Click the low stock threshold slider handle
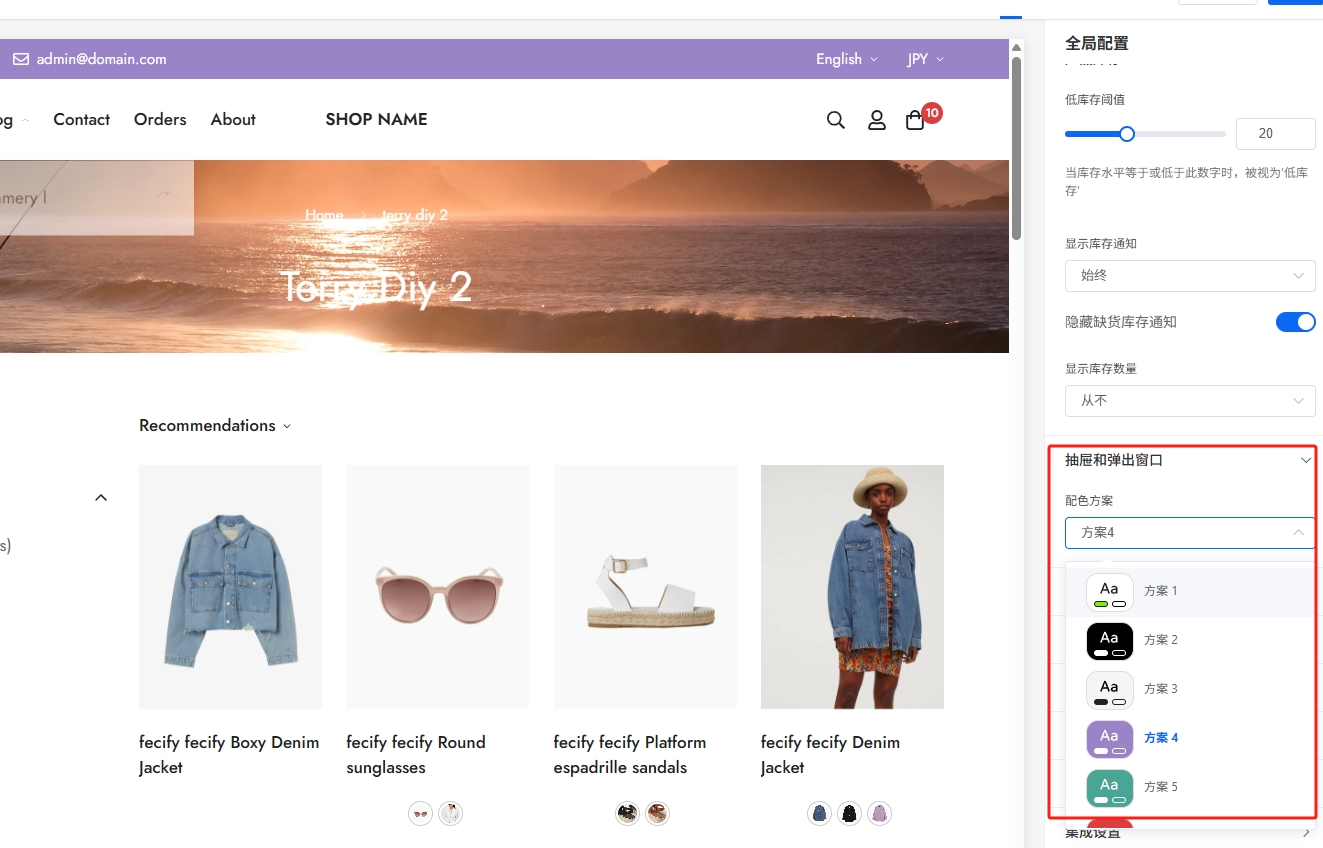The width and height of the screenshot is (1323, 848). (1127, 134)
